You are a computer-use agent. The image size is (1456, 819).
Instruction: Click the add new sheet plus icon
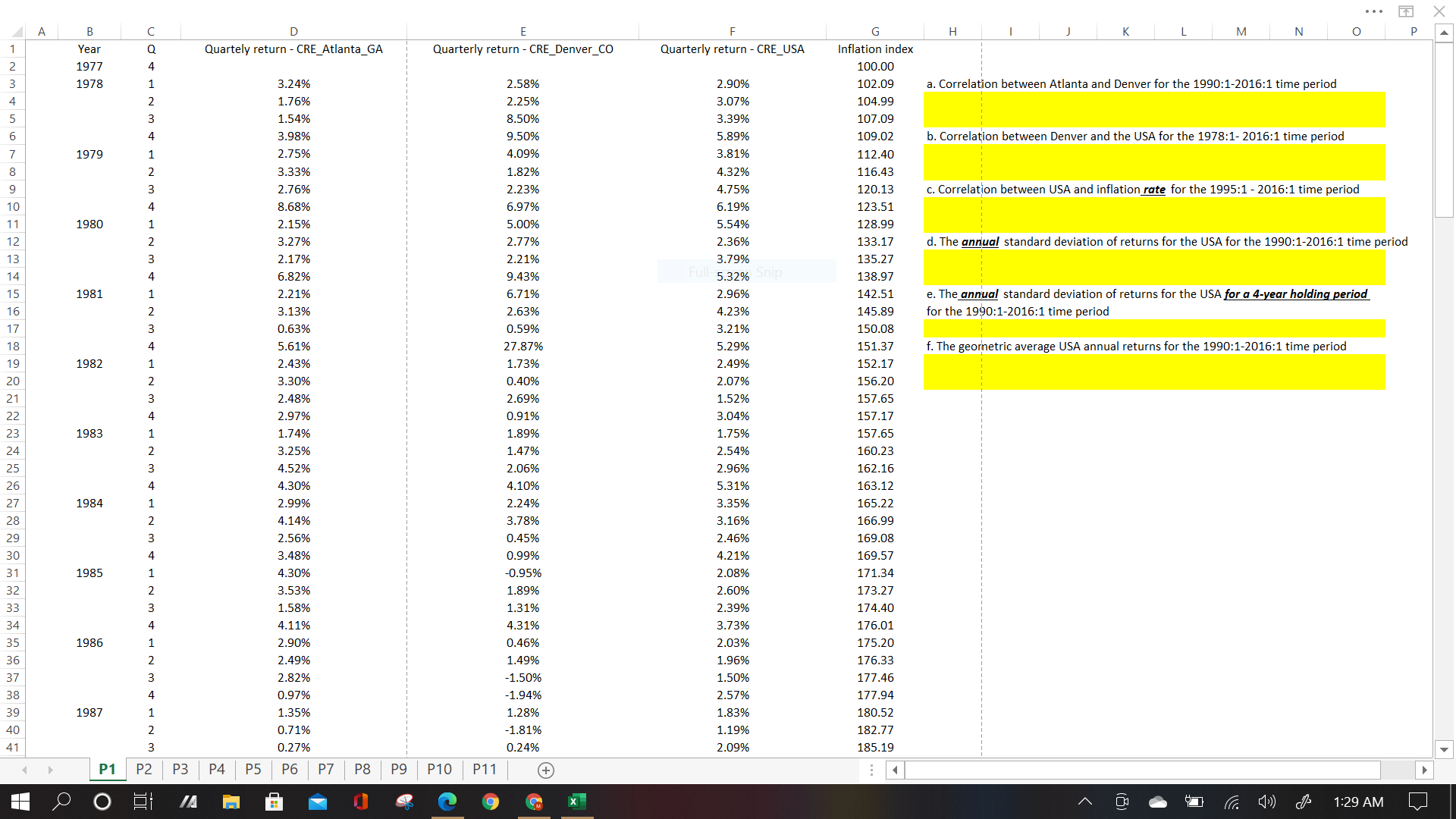(x=545, y=770)
